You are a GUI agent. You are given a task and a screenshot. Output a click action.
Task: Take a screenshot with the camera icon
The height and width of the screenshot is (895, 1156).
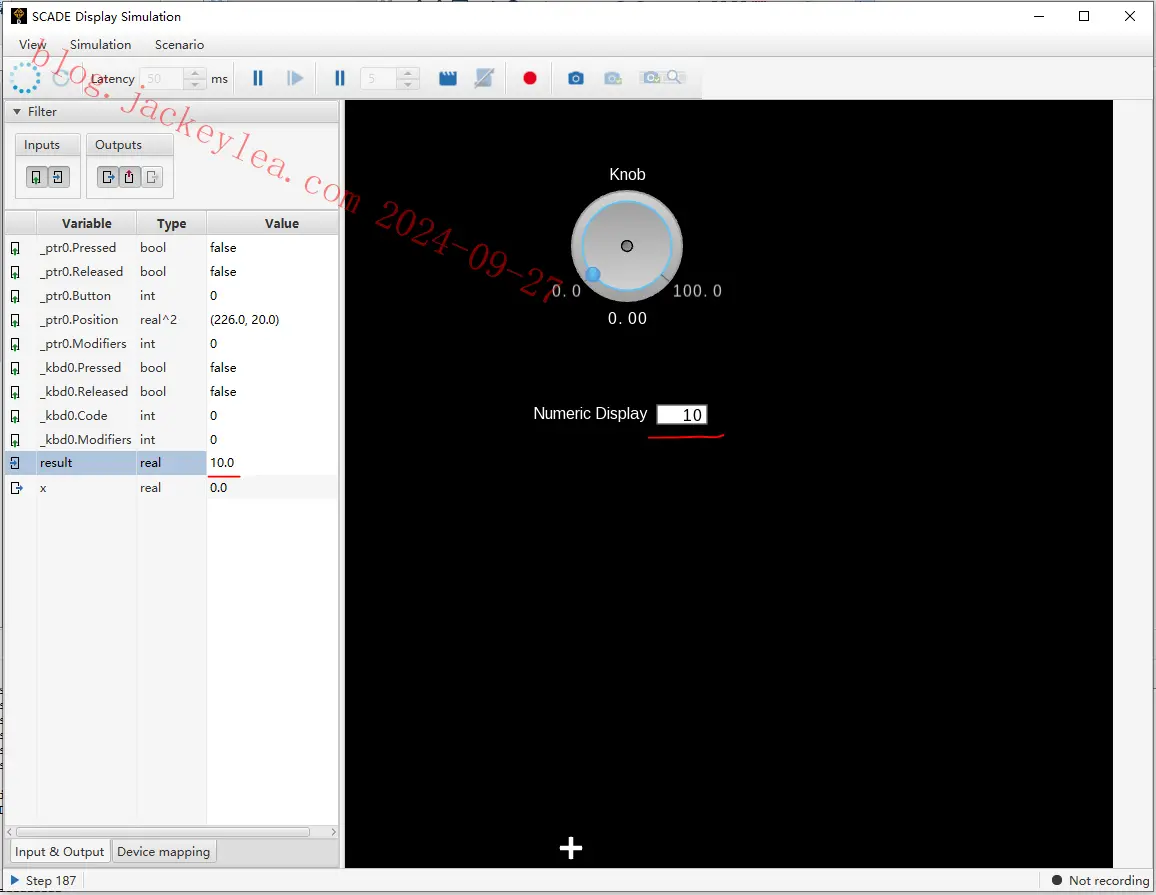(x=576, y=77)
